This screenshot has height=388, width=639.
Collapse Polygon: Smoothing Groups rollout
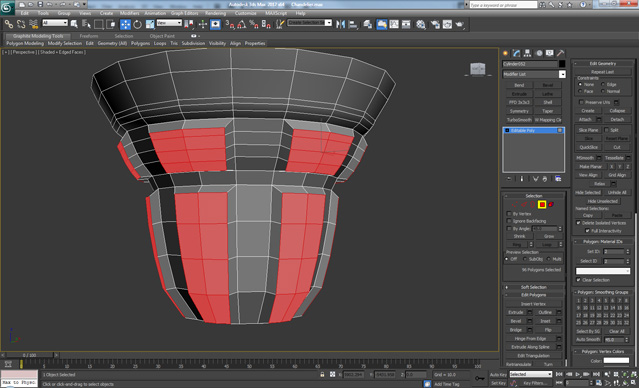(602, 292)
